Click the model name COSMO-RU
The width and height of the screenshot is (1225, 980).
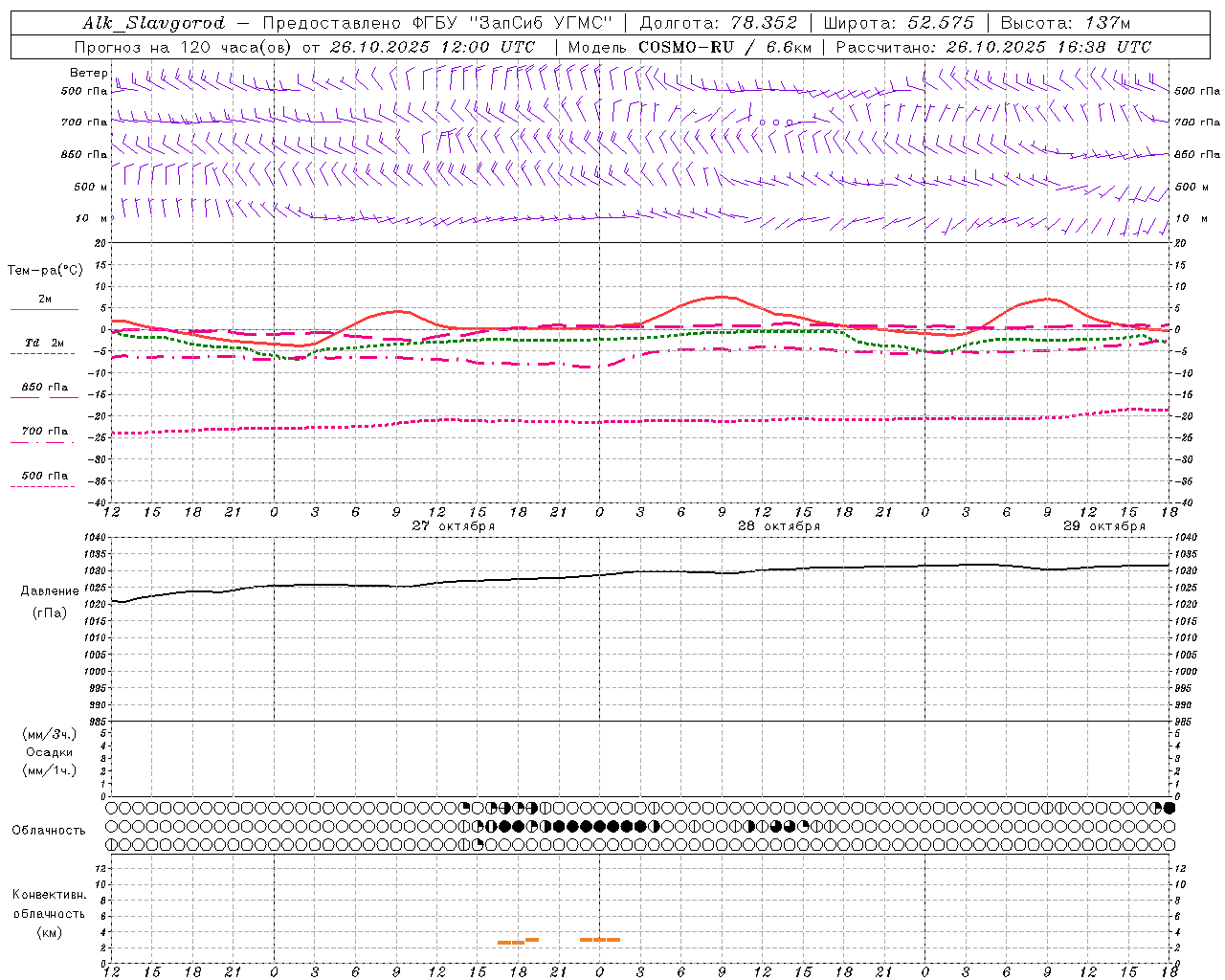(679, 47)
